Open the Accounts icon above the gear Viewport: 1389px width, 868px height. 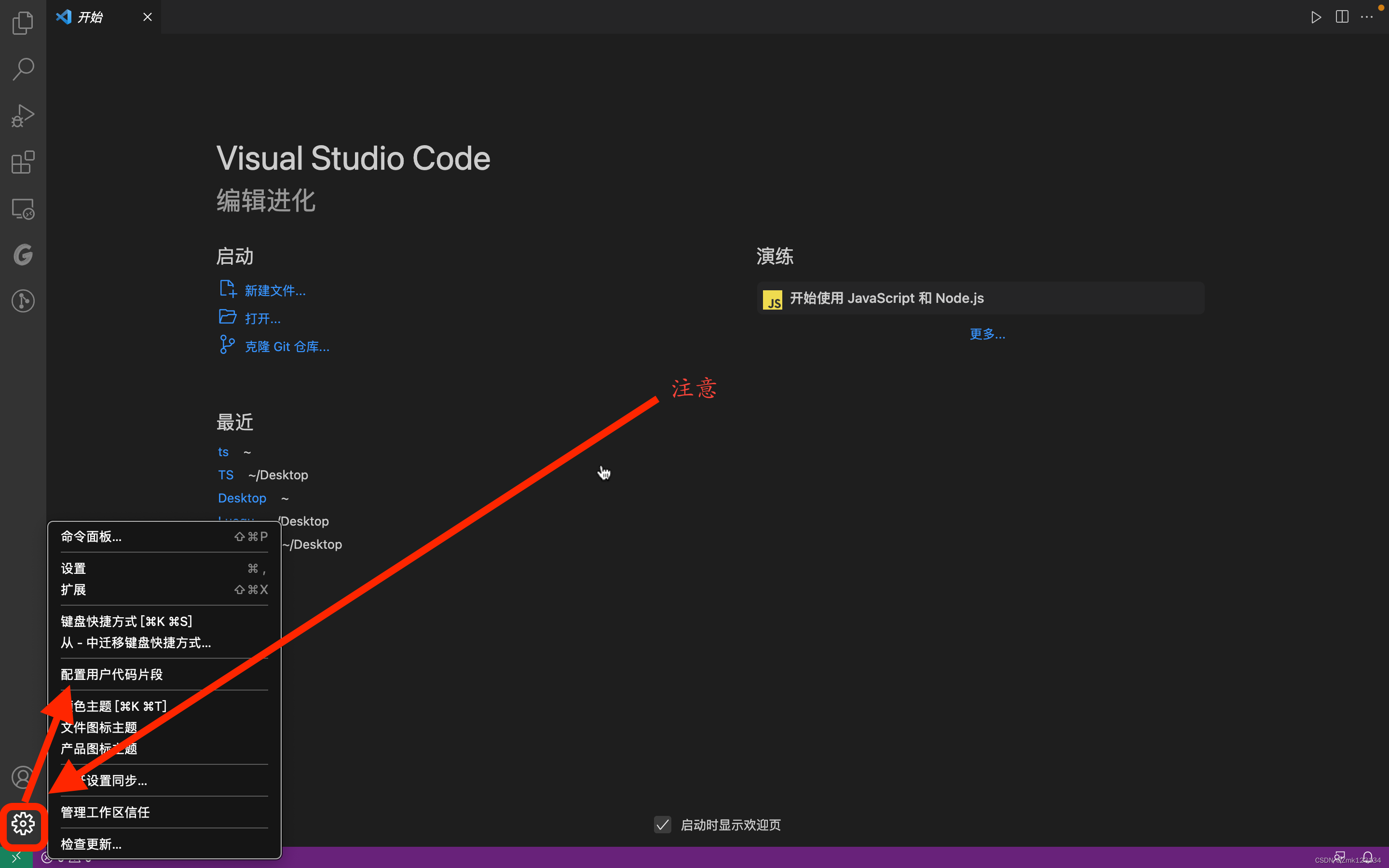pos(22,777)
